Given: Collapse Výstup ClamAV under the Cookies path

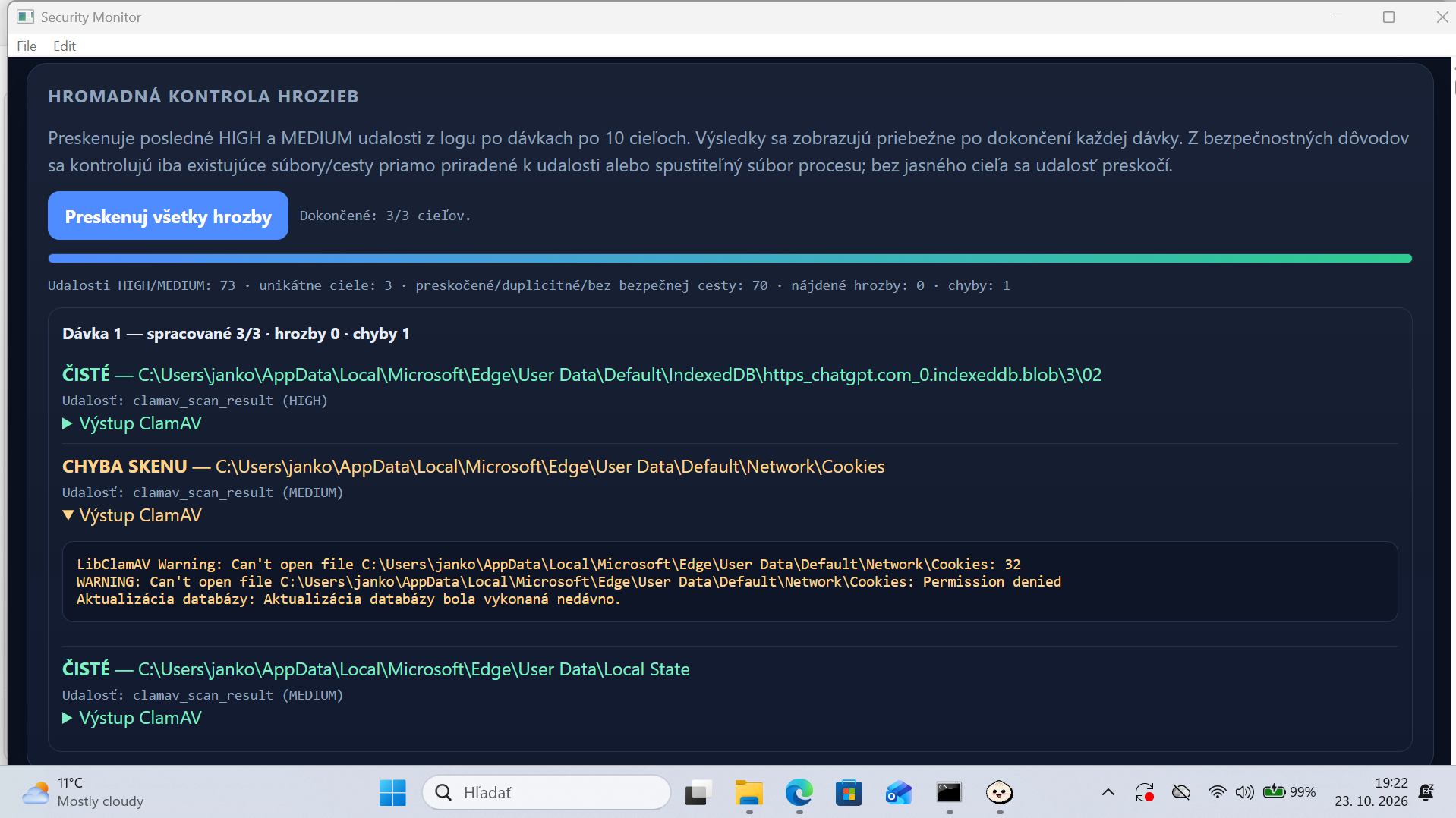Looking at the screenshot, I should (x=132, y=515).
